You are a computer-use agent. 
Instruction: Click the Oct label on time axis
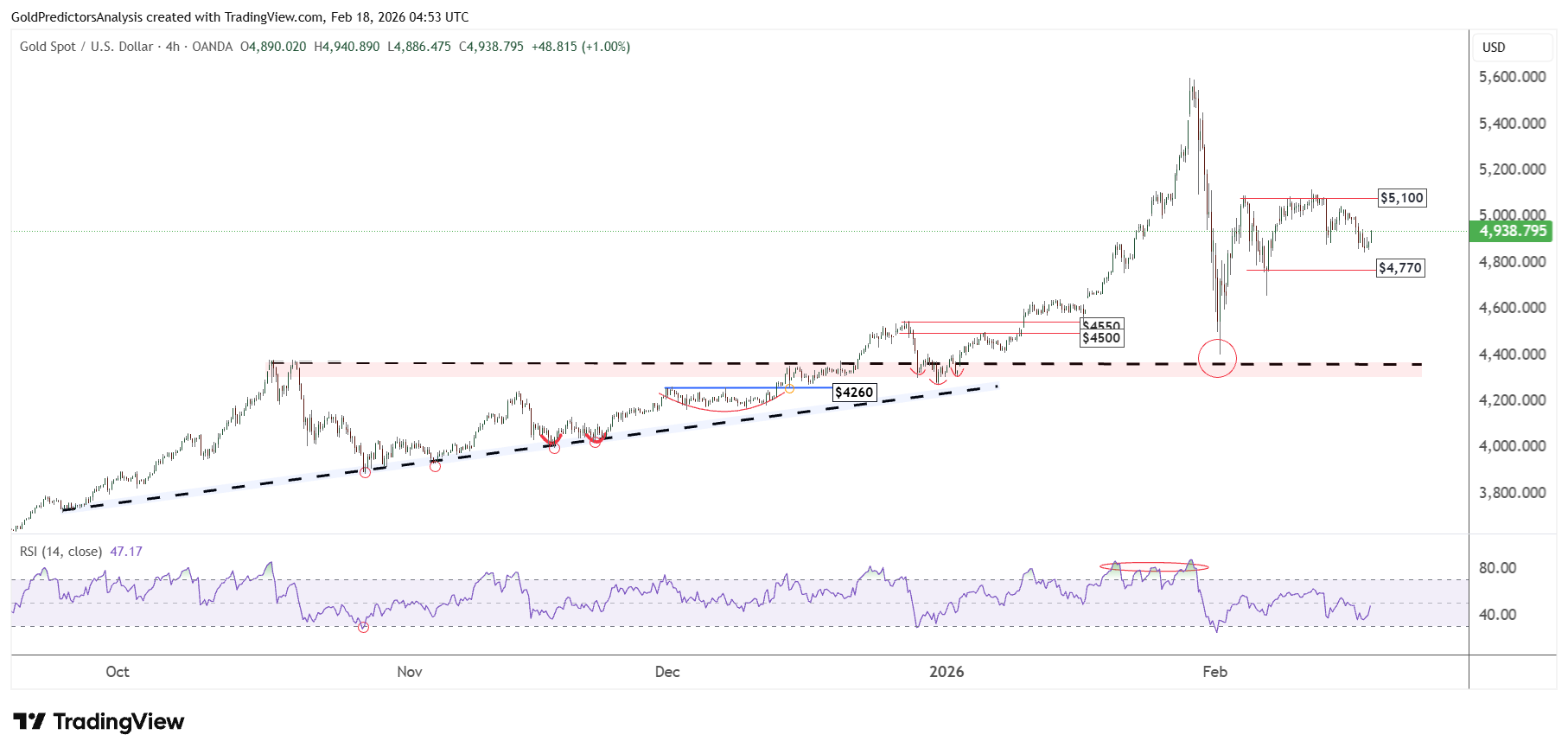tap(118, 672)
